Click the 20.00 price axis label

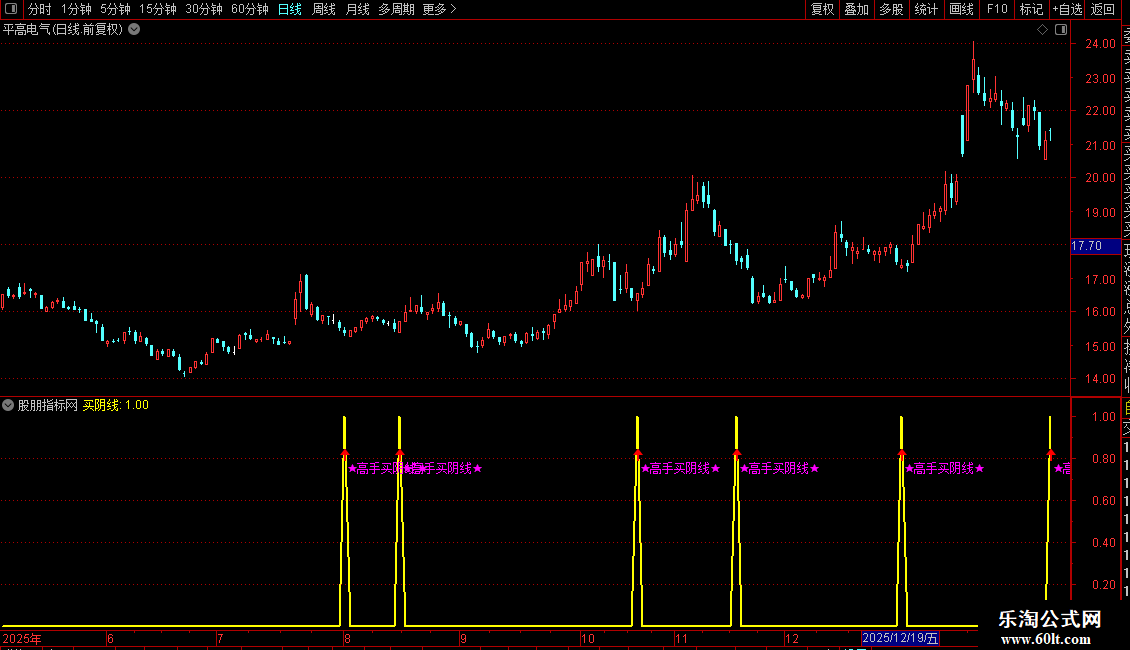pos(1100,177)
